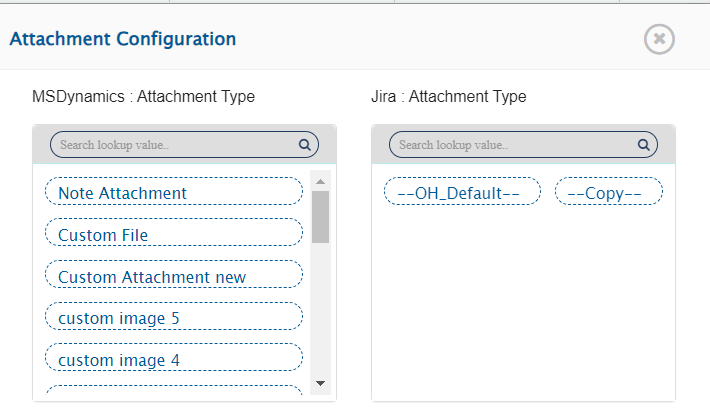Focus the Jira search lookup field
This screenshot has width=710, height=415.
[515, 145]
